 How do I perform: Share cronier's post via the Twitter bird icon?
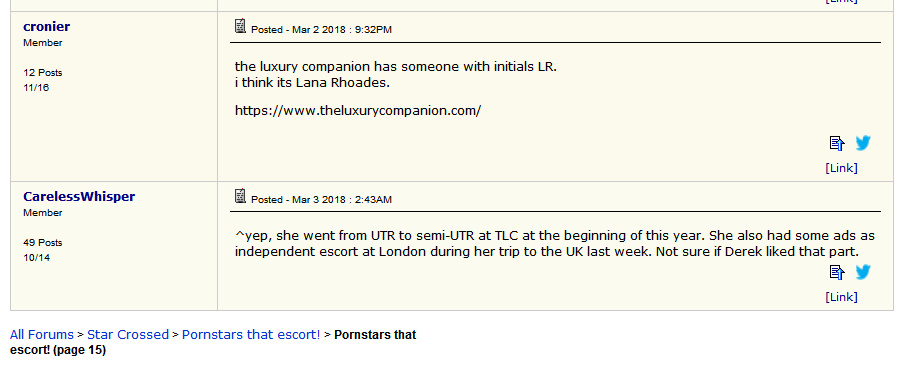pos(862,142)
